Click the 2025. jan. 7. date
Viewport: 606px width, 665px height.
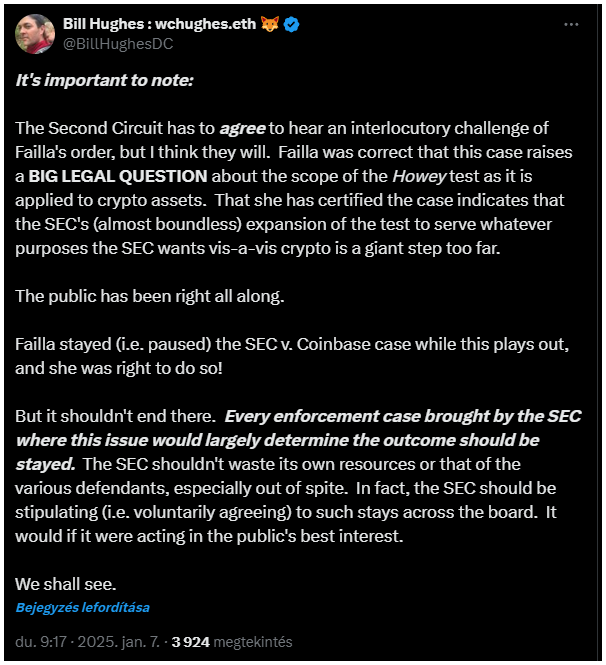click(118, 642)
